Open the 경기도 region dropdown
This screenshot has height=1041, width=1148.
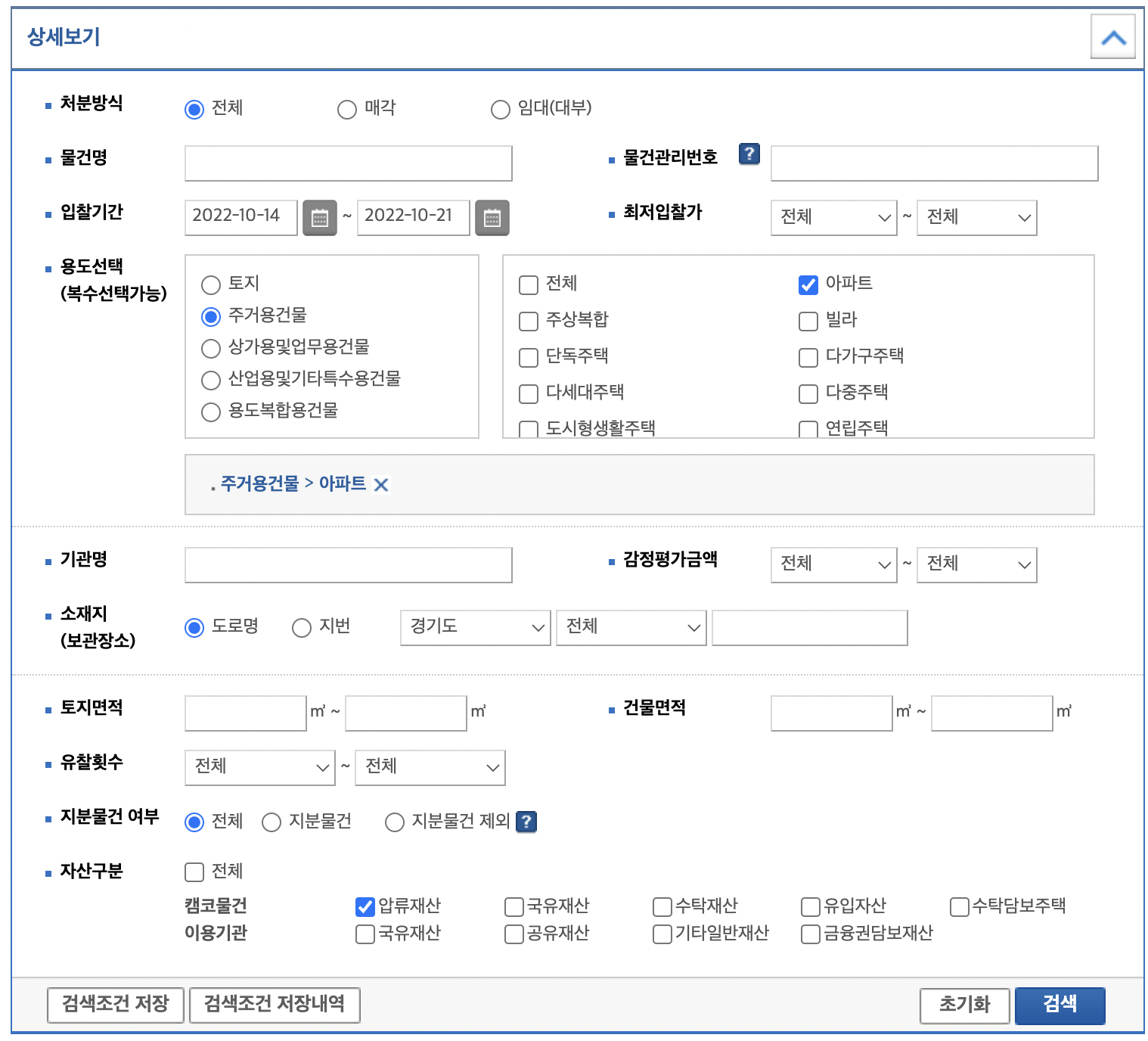click(476, 628)
